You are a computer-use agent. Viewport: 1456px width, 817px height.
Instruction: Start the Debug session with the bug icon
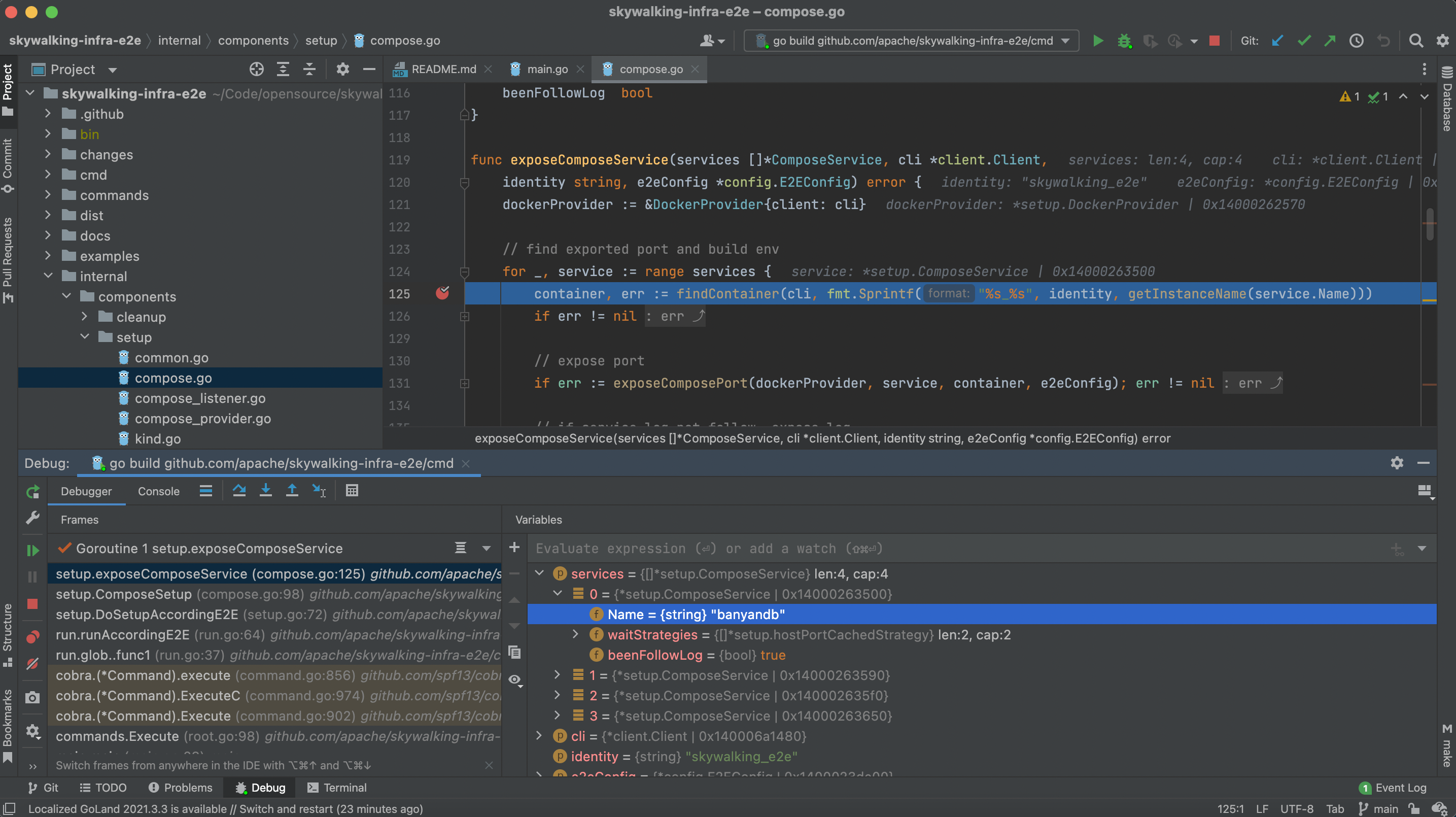pyautogui.click(x=1125, y=41)
